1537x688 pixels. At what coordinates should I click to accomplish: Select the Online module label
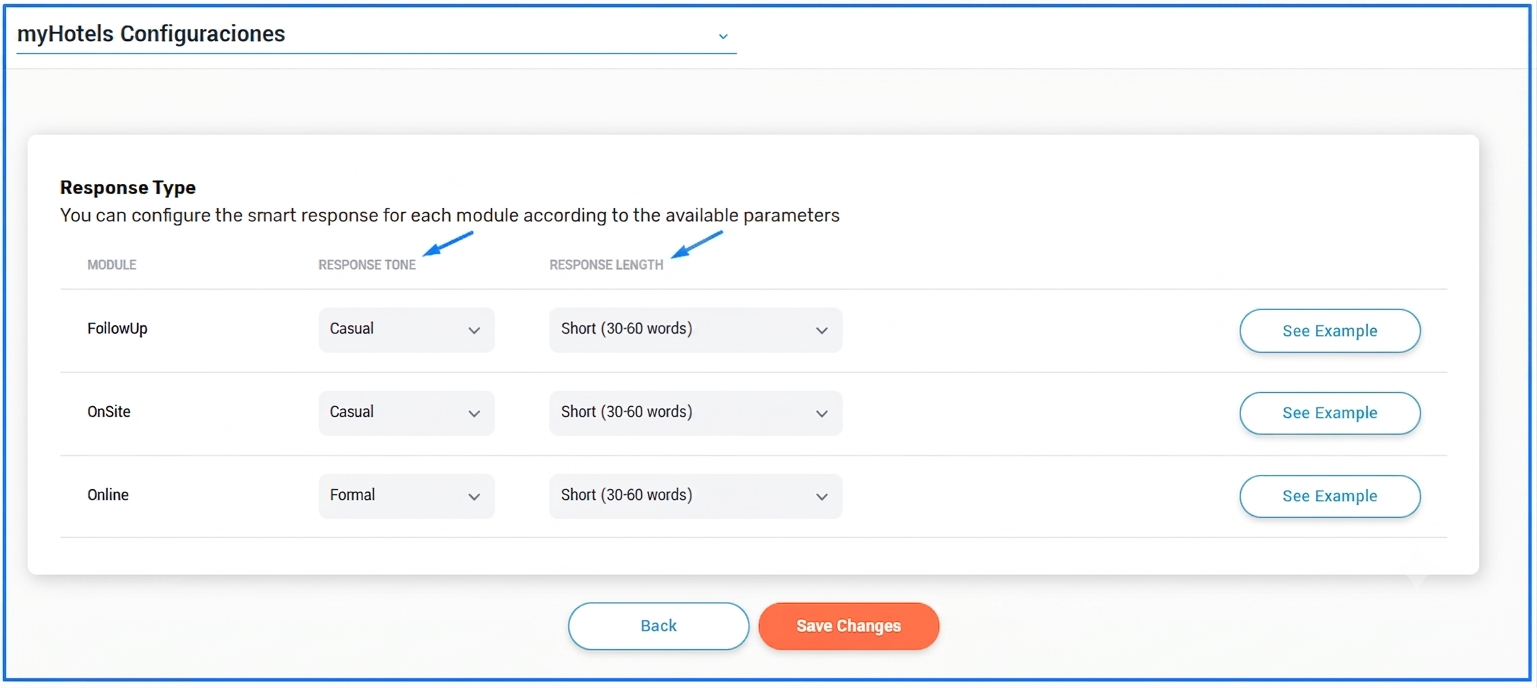point(108,495)
